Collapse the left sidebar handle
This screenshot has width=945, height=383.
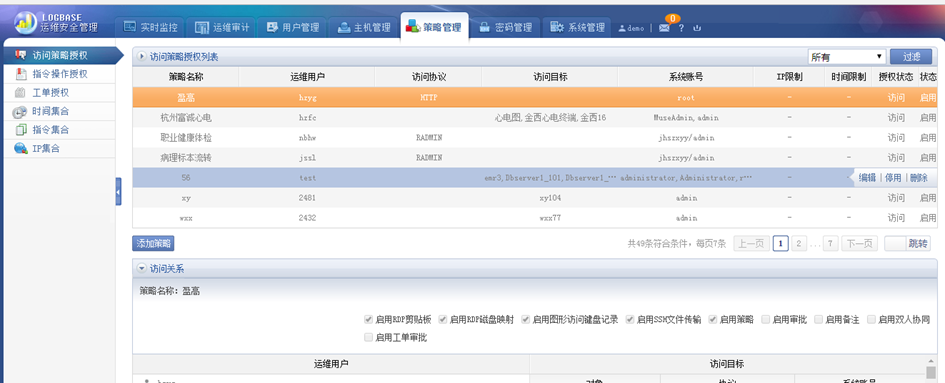tap(118, 191)
